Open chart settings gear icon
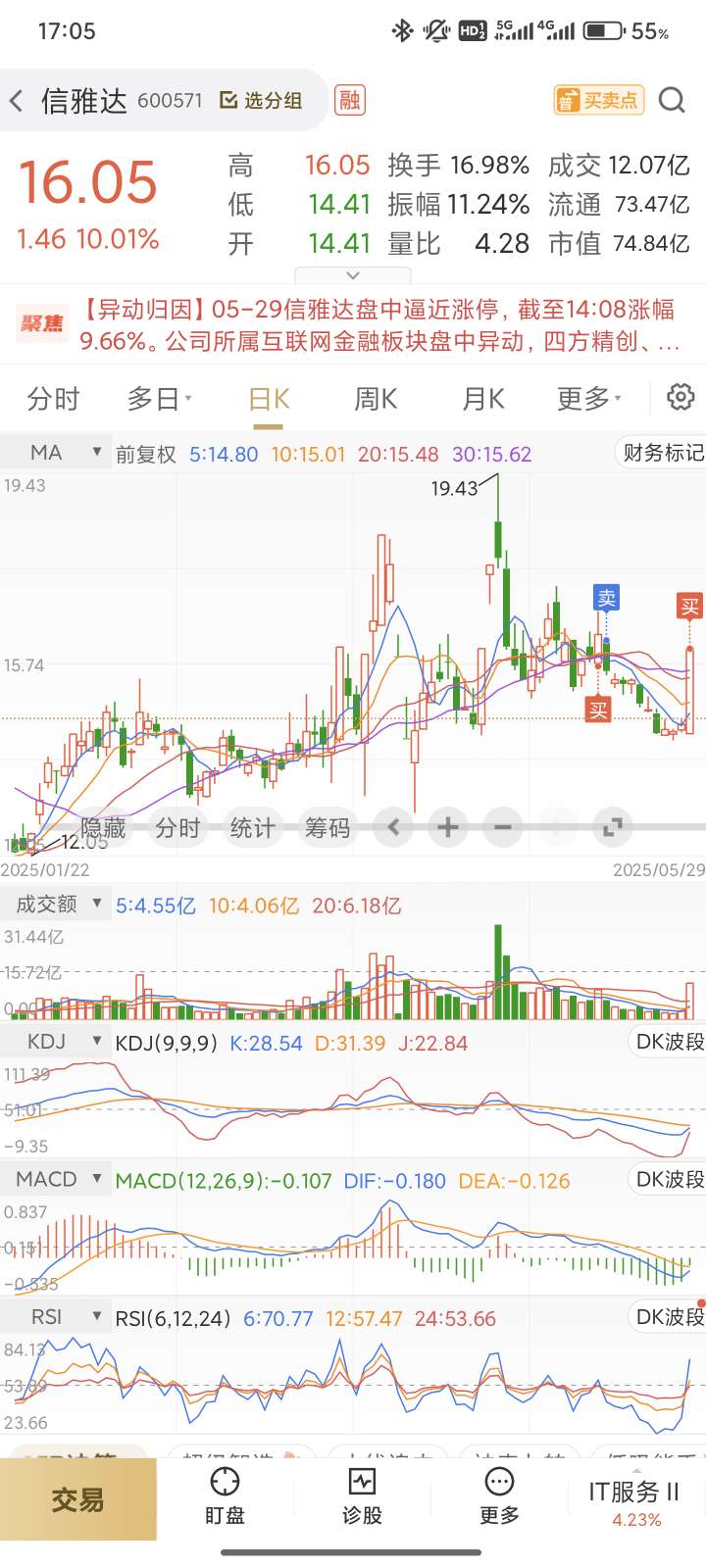 pyautogui.click(x=681, y=397)
